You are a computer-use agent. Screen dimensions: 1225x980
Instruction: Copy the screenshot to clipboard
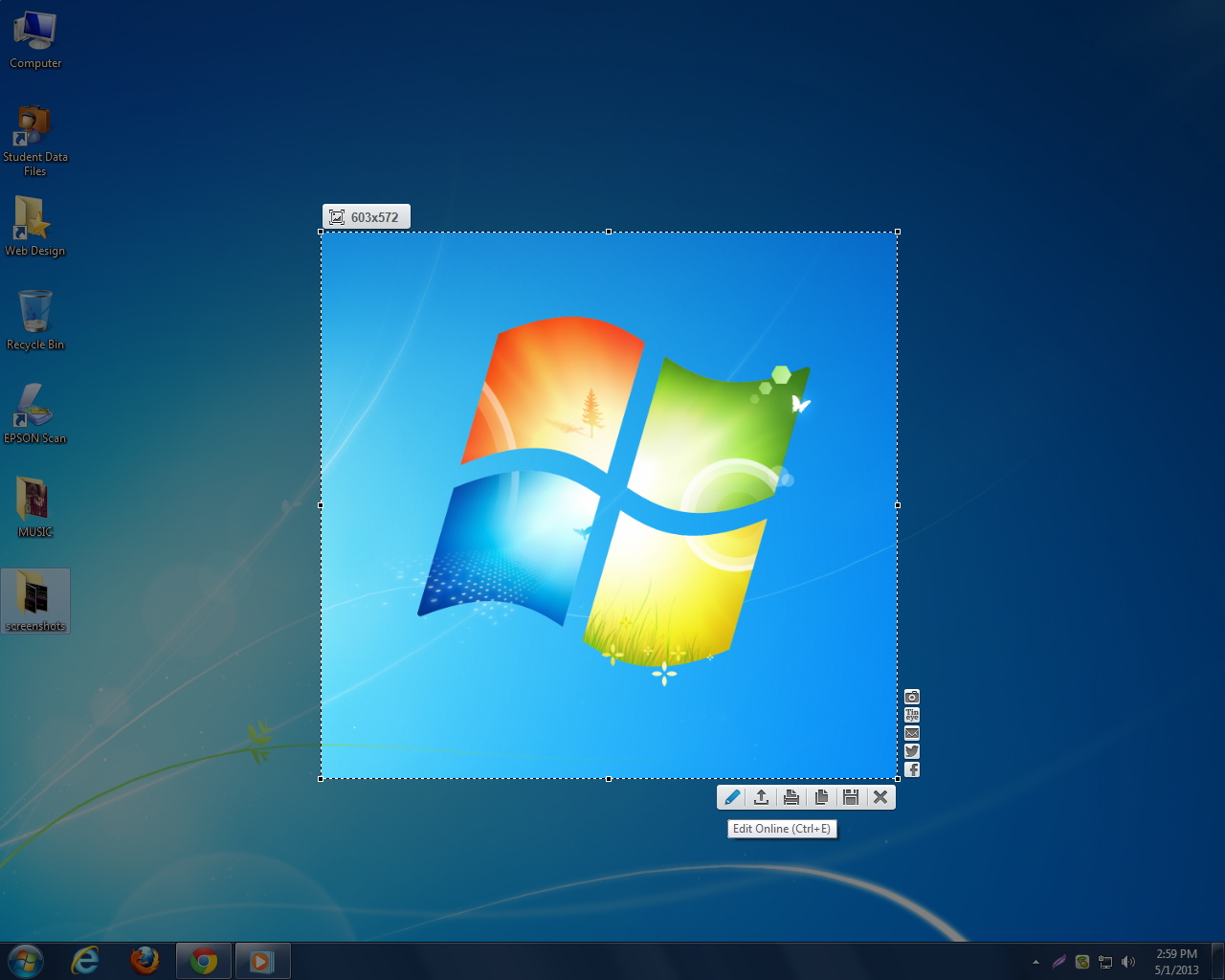[821, 796]
